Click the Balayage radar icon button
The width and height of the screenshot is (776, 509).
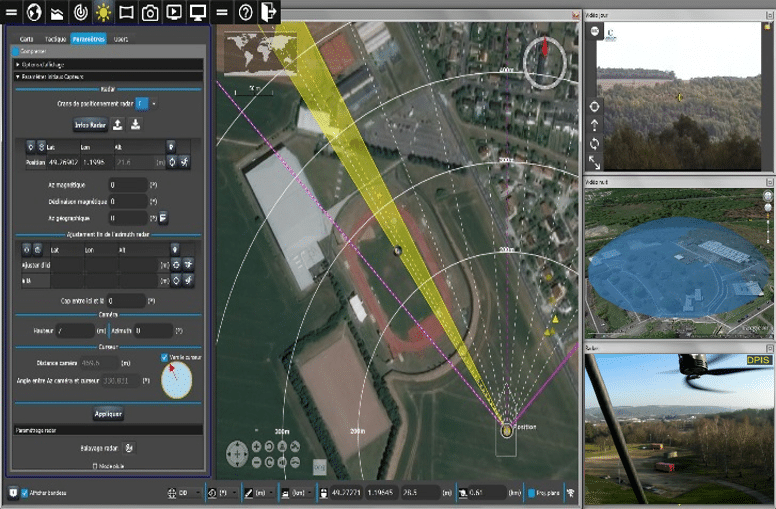pos(129,448)
